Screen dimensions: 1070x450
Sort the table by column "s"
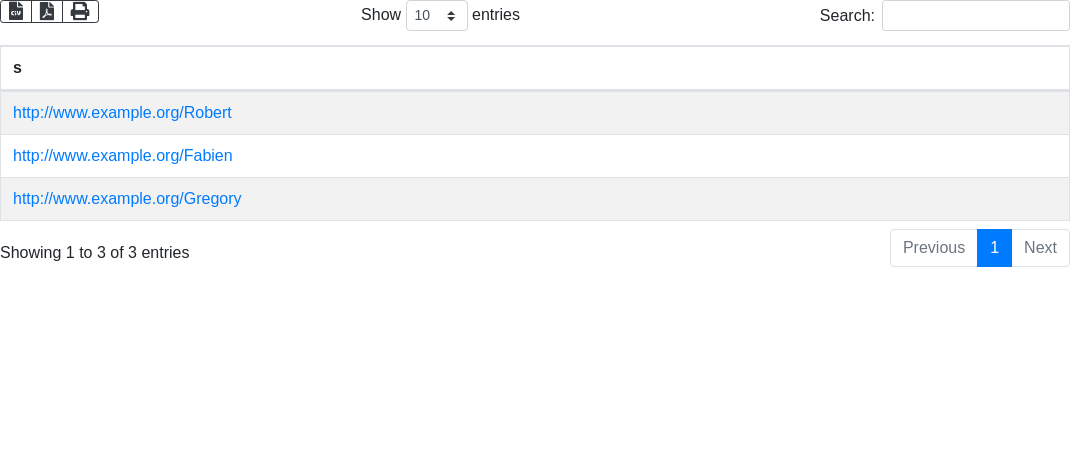(17, 68)
